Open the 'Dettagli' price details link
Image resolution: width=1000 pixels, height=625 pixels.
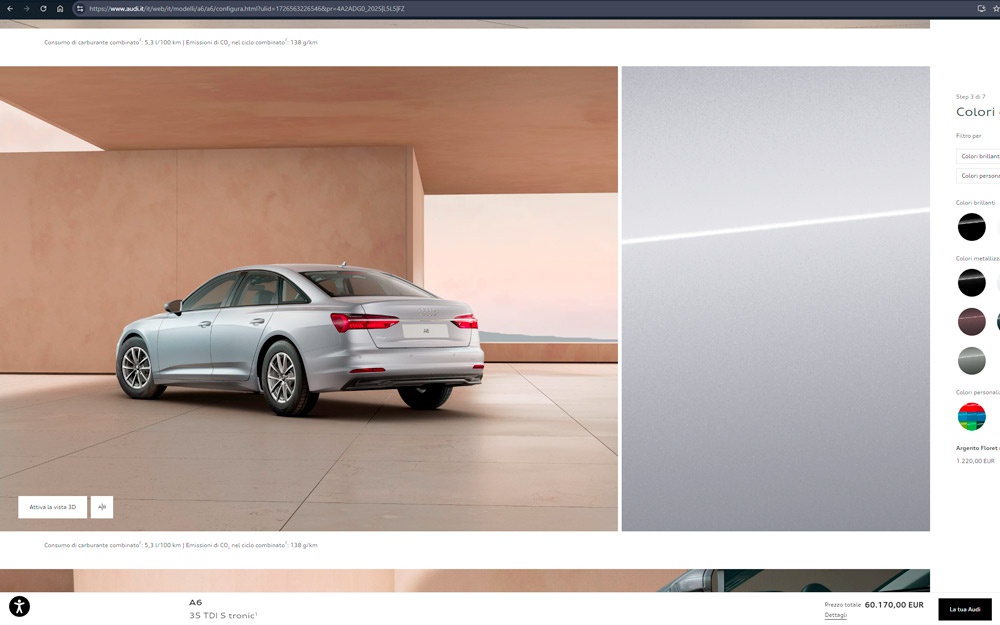(835, 615)
